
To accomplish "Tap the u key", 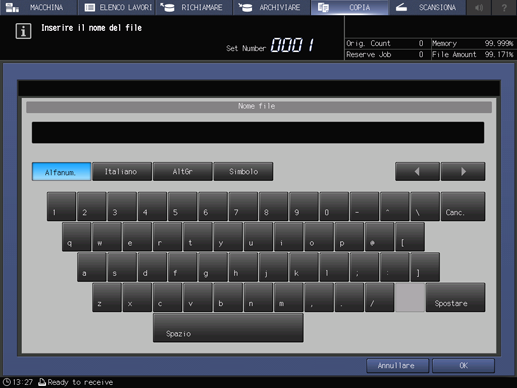I will coord(258,237).
